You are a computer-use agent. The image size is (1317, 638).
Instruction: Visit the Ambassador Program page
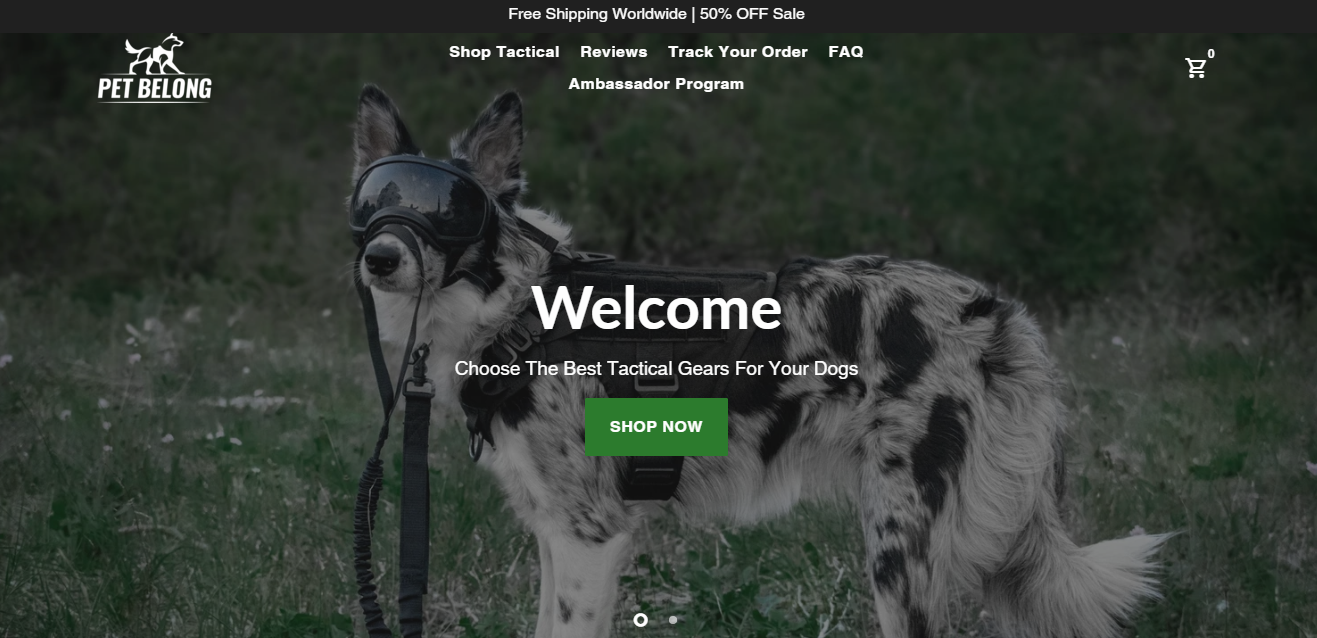[x=656, y=84]
